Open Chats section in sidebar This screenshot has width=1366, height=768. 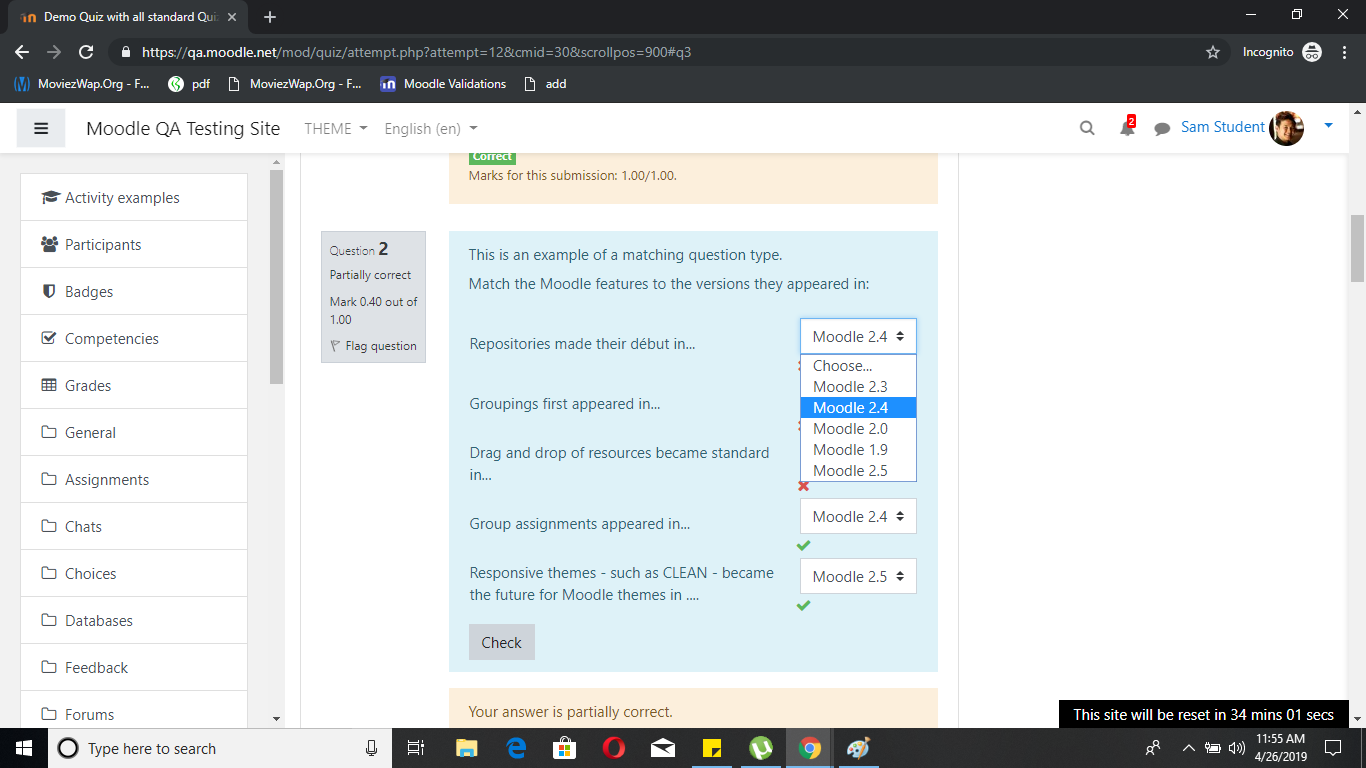[134, 527]
